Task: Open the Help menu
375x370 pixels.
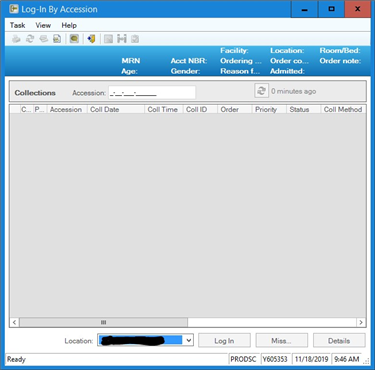Action: [69, 25]
